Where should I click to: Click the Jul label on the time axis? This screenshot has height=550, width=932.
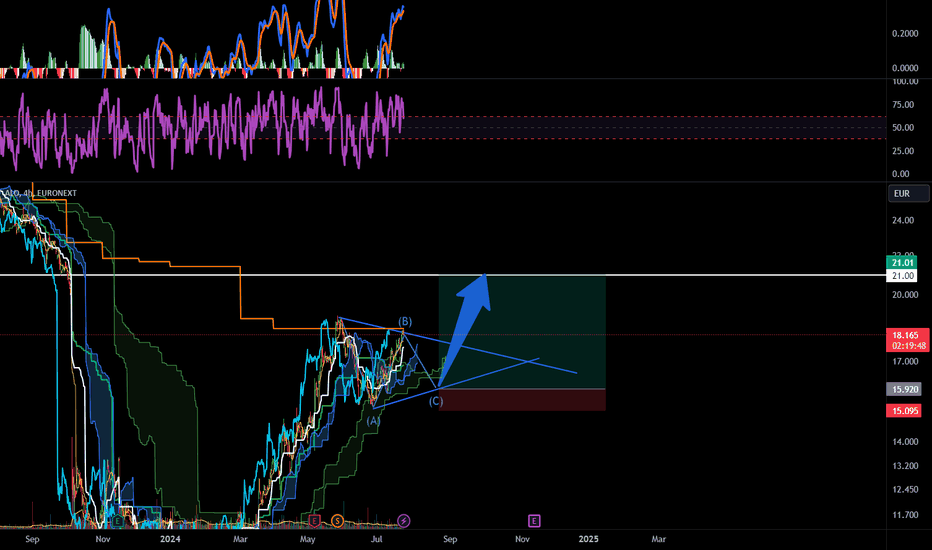pos(376,539)
